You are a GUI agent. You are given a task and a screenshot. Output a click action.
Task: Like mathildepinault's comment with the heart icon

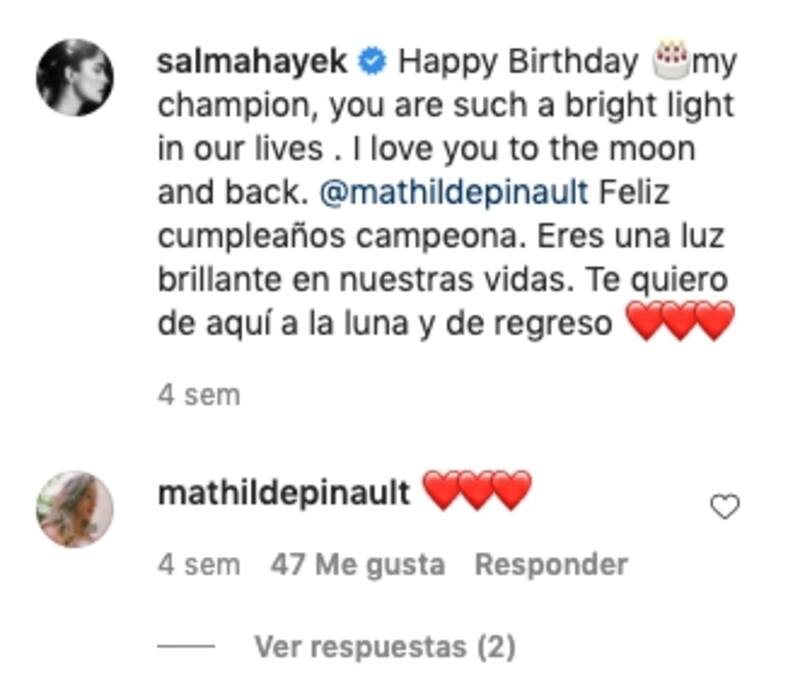pyautogui.click(x=725, y=507)
